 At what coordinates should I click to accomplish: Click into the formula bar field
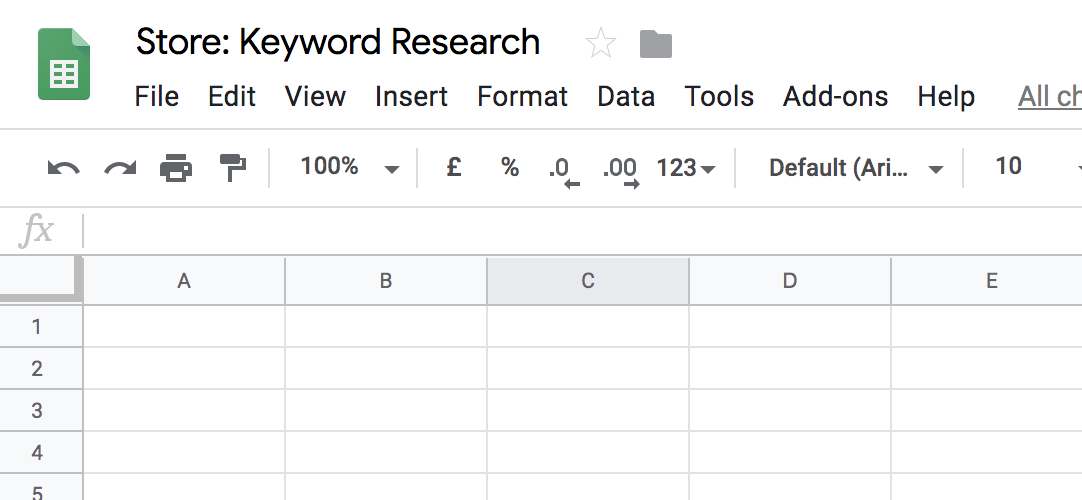580,231
